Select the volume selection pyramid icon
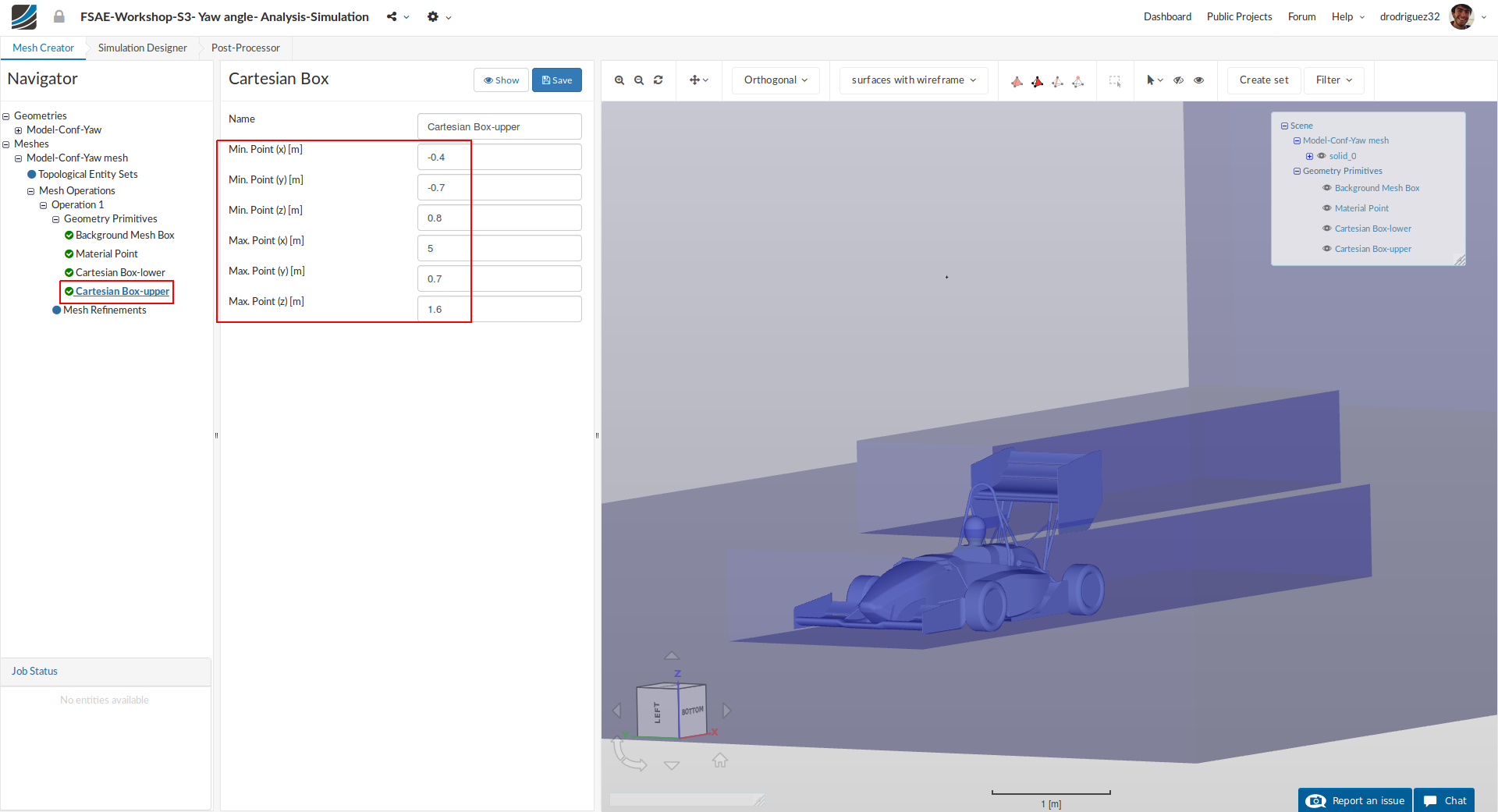Viewport: 1498px width, 812px height. 1017,81
